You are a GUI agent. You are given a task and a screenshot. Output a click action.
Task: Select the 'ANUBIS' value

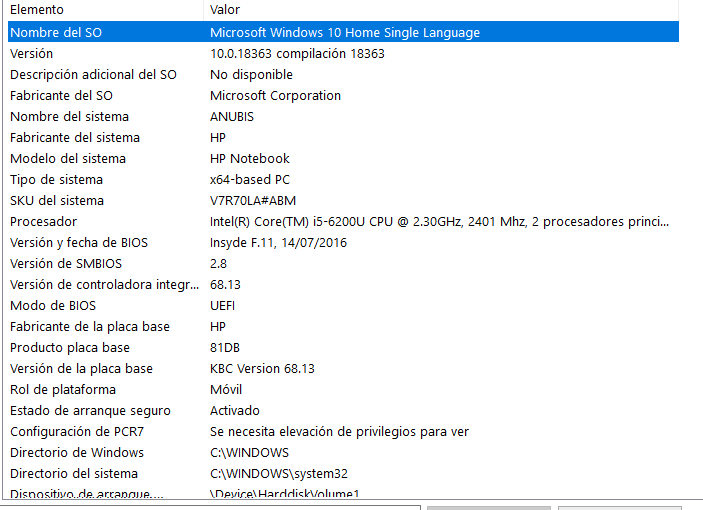[232, 117]
